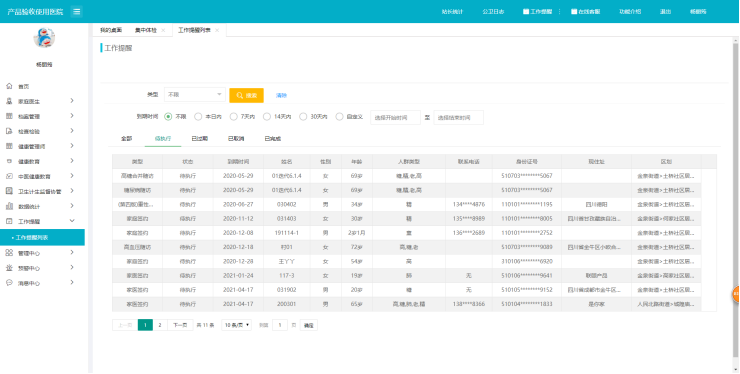
Task: Click the 工作提醒 sidebar icon
Action: (9, 221)
